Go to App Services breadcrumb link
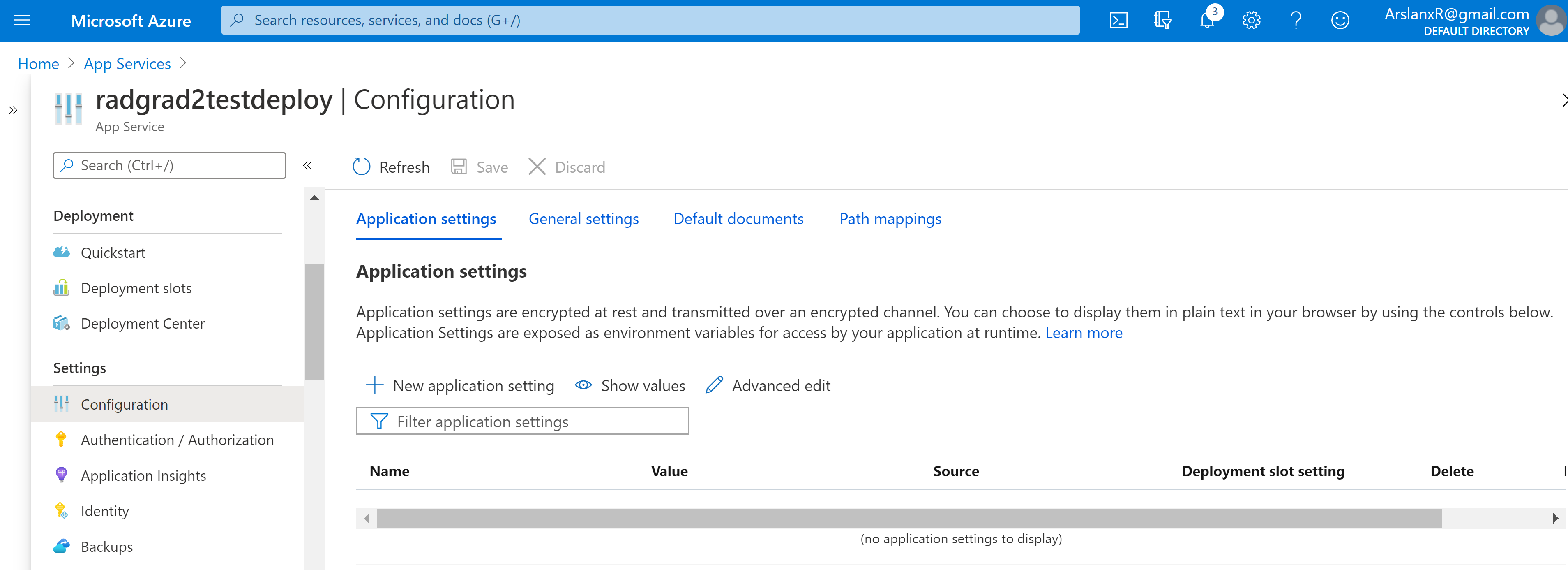 pyautogui.click(x=127, y=63)
